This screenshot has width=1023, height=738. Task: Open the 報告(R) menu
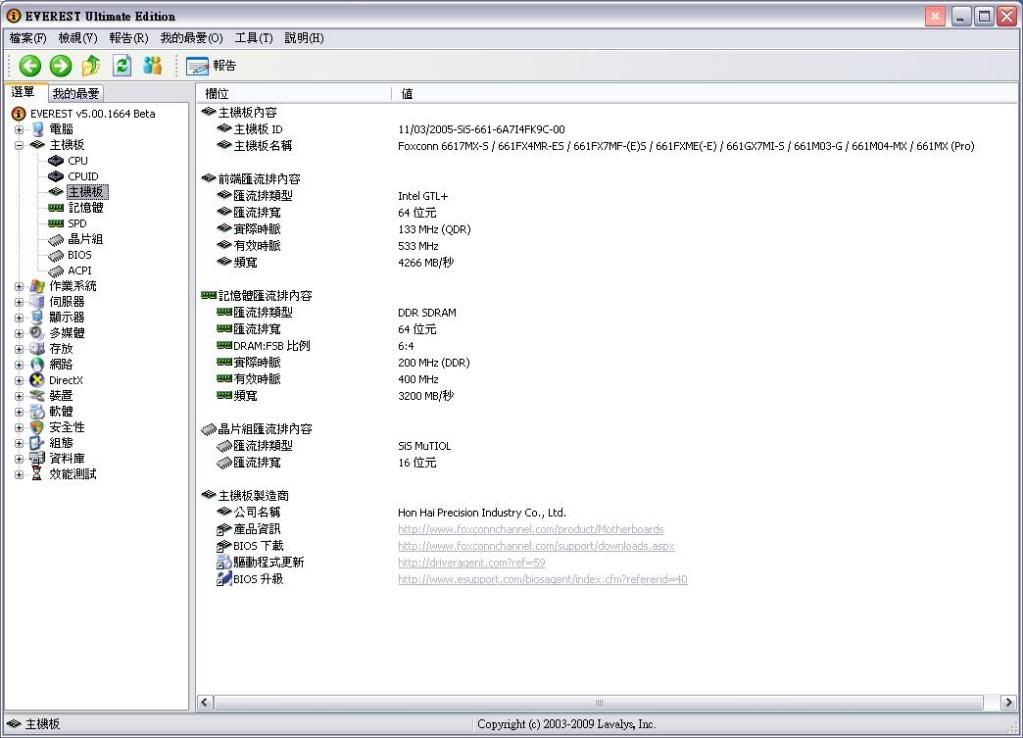click(129, 38)
